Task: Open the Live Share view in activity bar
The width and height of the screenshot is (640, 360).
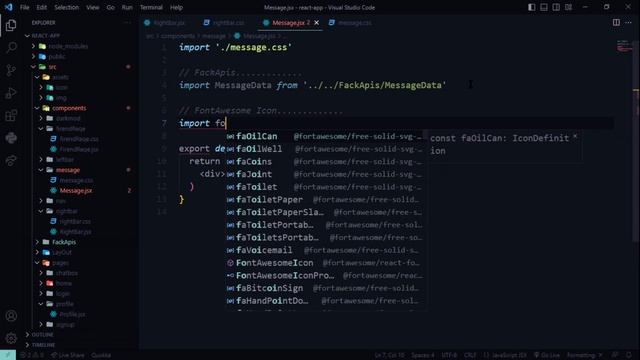Action: point(11,160)
